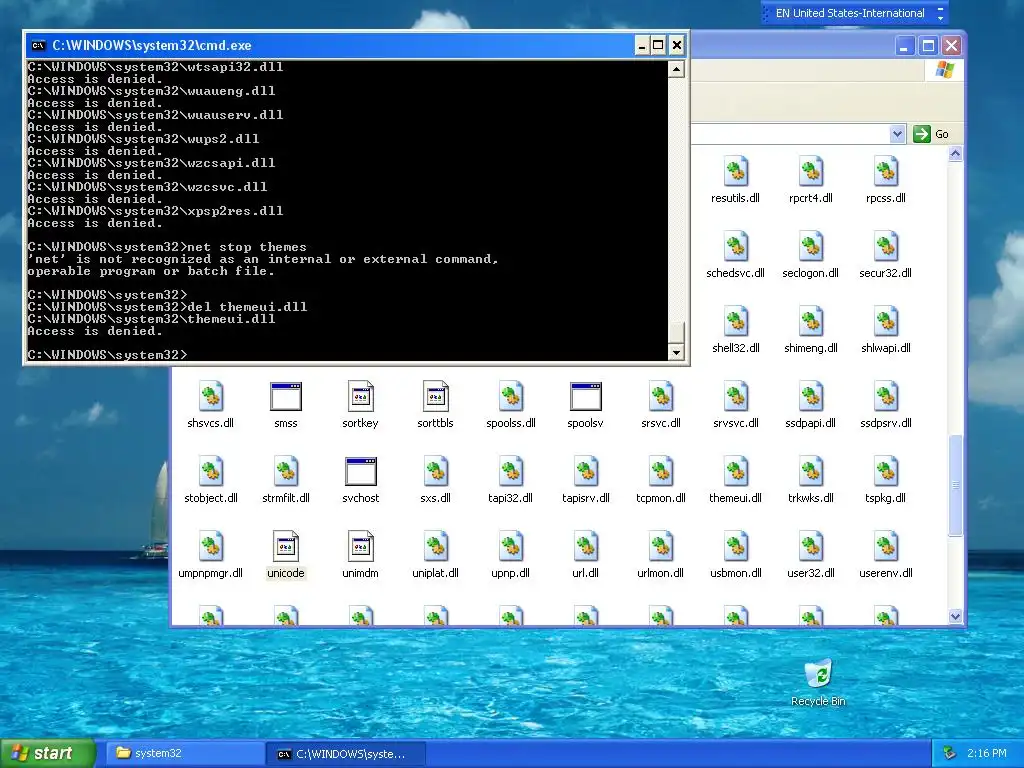
Task: Switch to system32 taskbar button
Action: click(185, 753)
